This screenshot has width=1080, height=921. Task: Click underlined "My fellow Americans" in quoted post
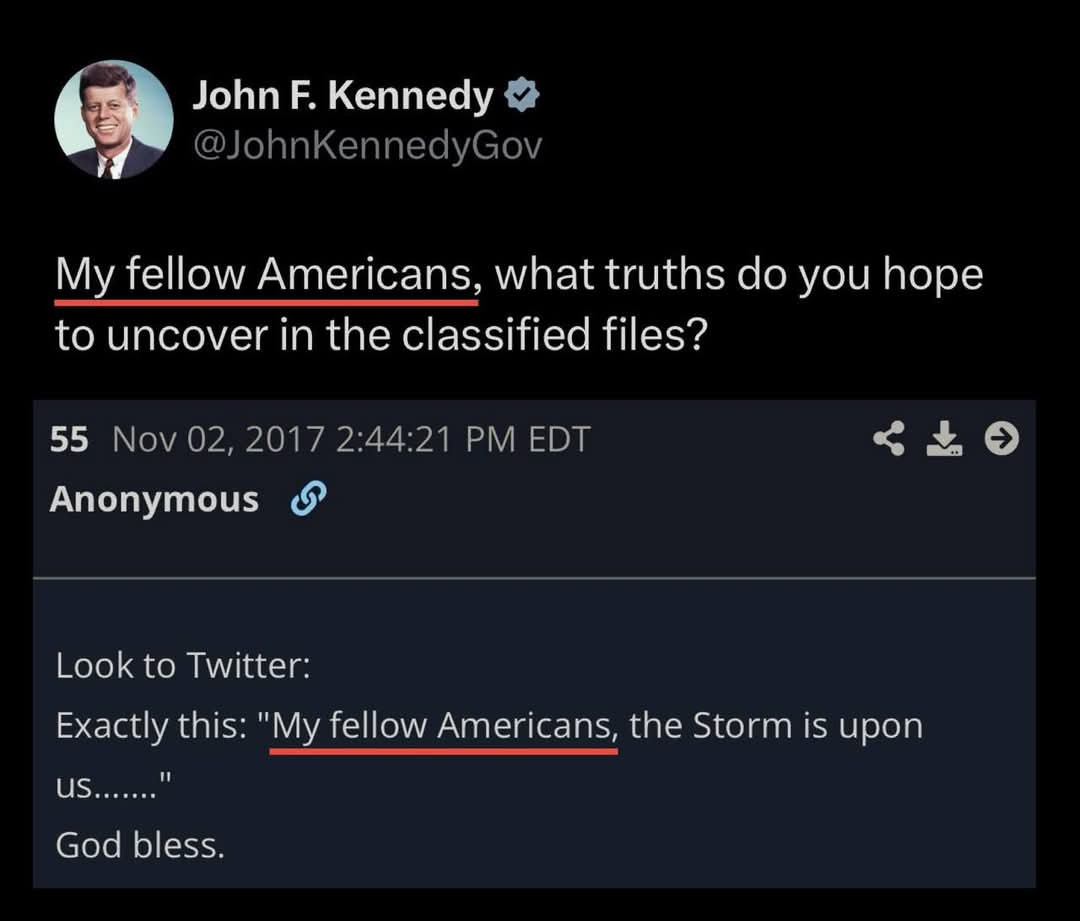pos(445,725)
